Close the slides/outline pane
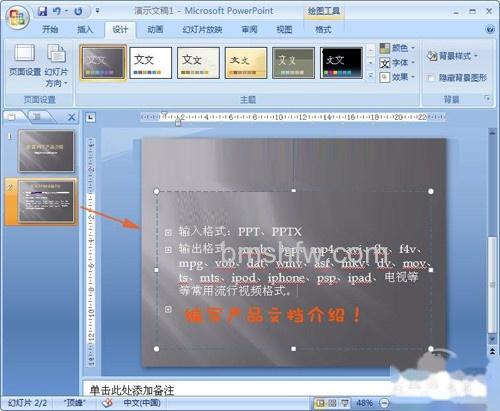500x411 pixels. pyautogui.click(x=71, y=117)
